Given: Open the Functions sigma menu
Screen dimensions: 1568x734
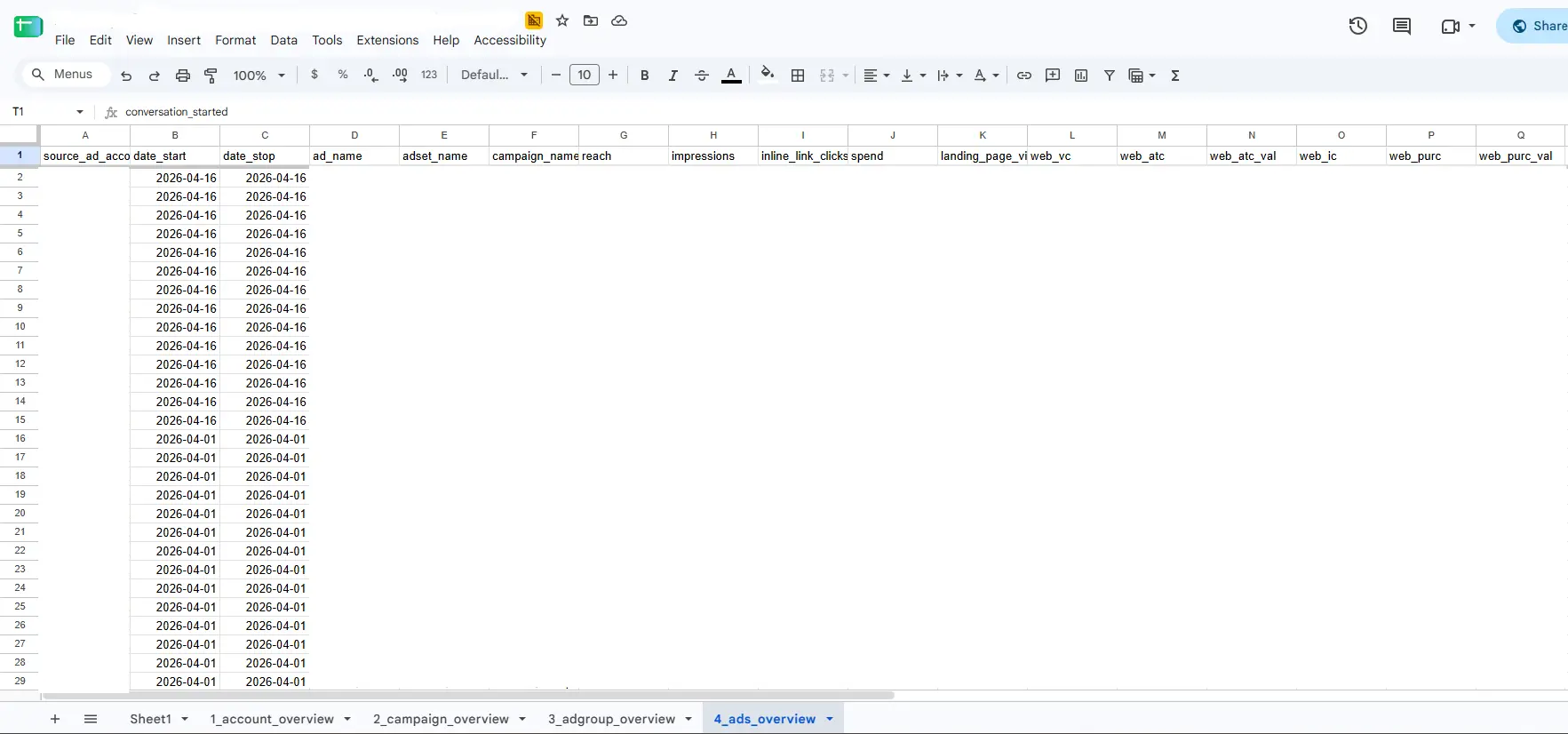Looking at the screenshot, I should pyautogui.click(x=1175, y=76).
